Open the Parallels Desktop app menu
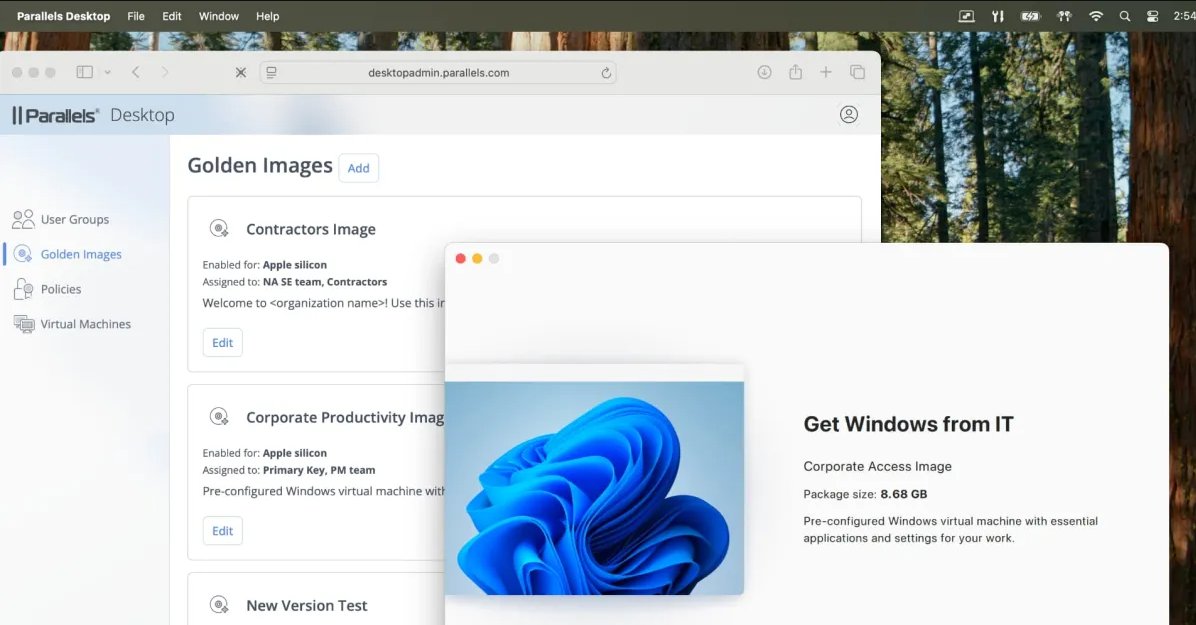The image size is (1196, 625). click(x=63, y=16)
